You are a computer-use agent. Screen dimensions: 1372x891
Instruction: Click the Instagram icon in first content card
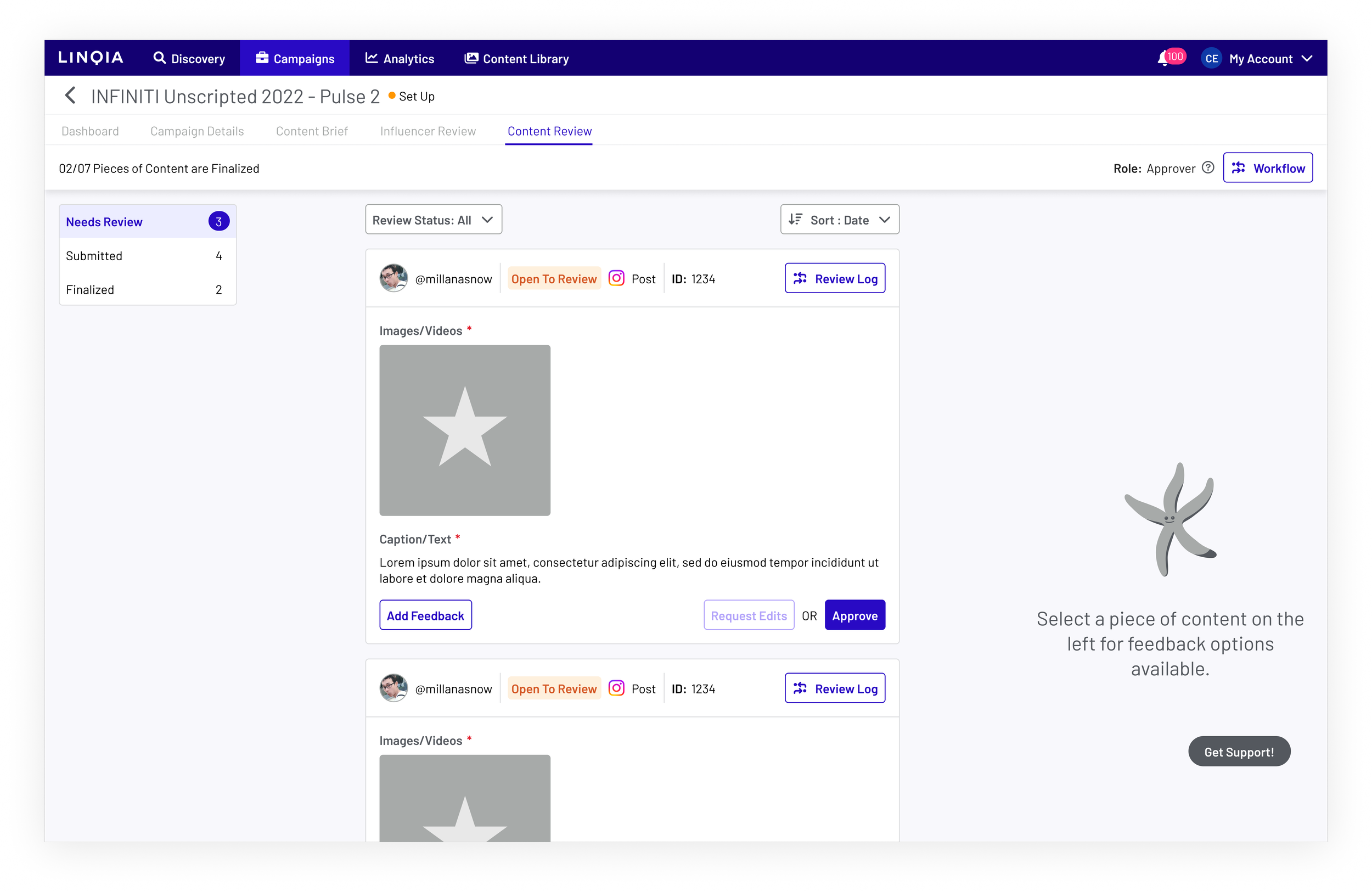tap(616, 278)
